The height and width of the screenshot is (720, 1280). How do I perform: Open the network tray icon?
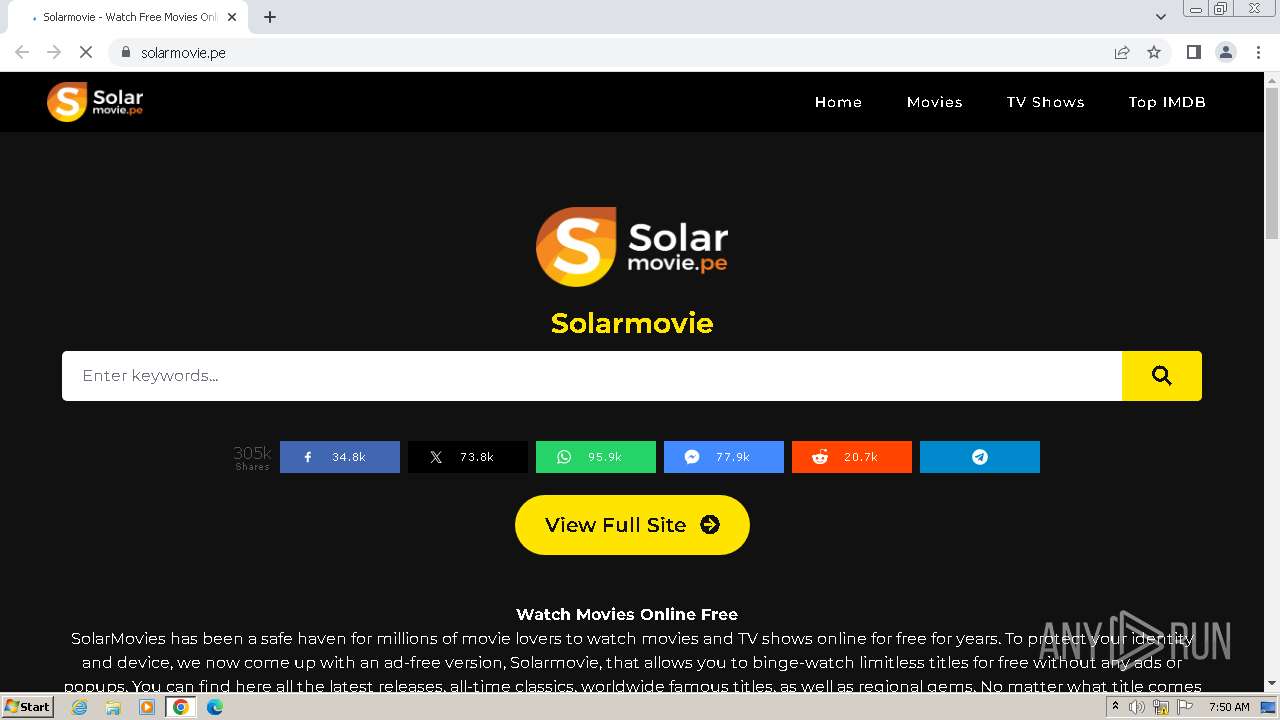1161,707
